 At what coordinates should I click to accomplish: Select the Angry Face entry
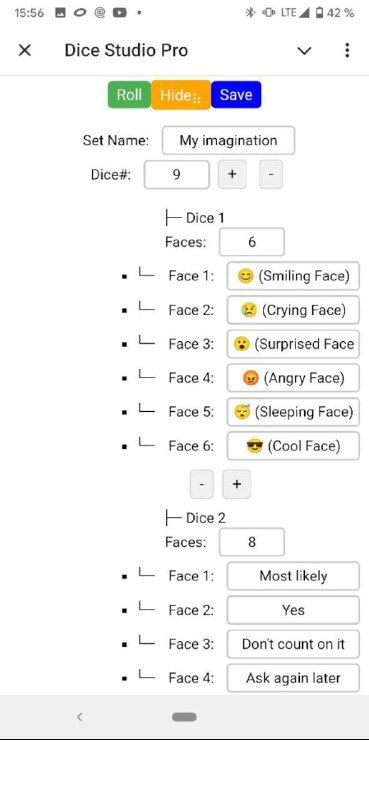point(293,378)
